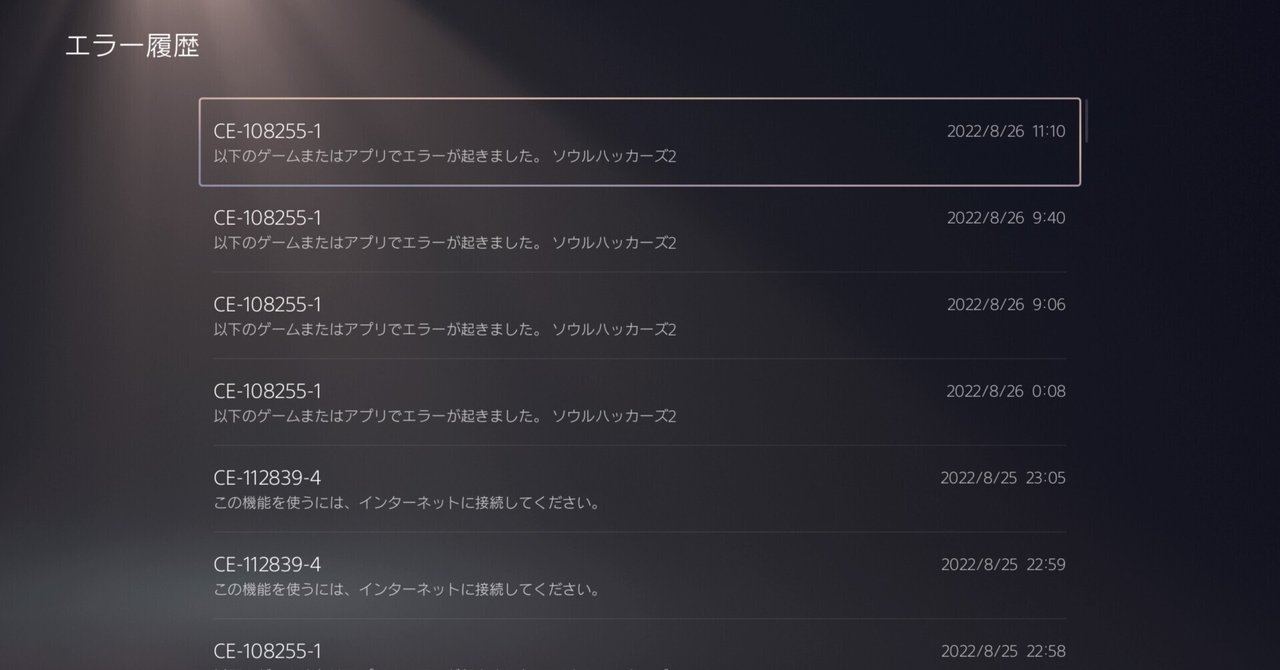Click the 2022/8/26 11:10 timestamp
The image size is (1280, 670).
click(x=1006, y=131)
